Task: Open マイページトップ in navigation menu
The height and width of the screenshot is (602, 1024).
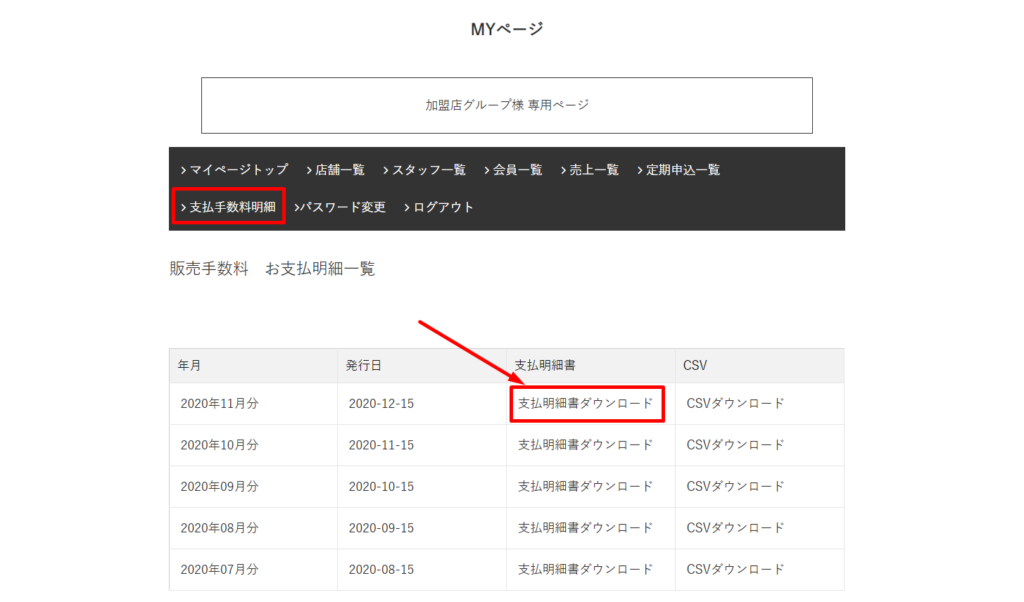Action: [x=238, y=170]
